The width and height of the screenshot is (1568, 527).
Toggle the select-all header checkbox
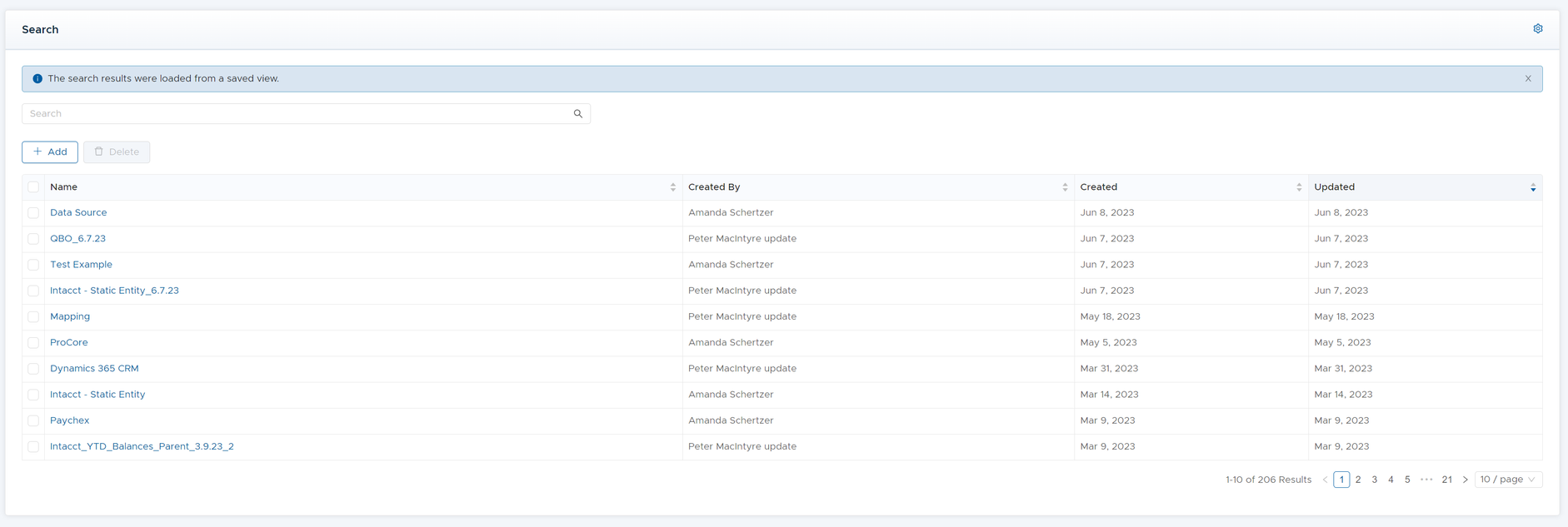coord(33,187)
